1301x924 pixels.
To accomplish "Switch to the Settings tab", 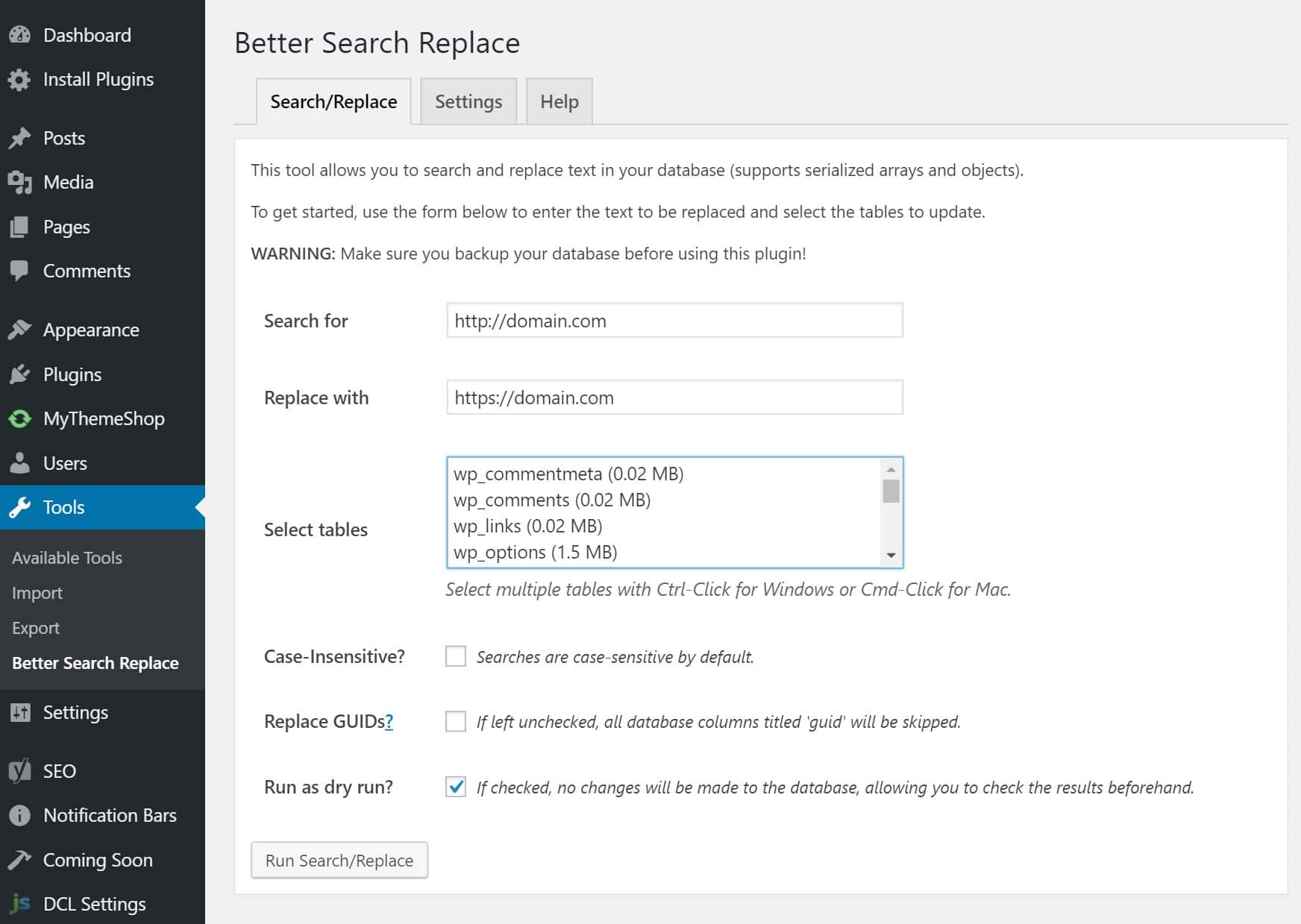I will [468, 101].
